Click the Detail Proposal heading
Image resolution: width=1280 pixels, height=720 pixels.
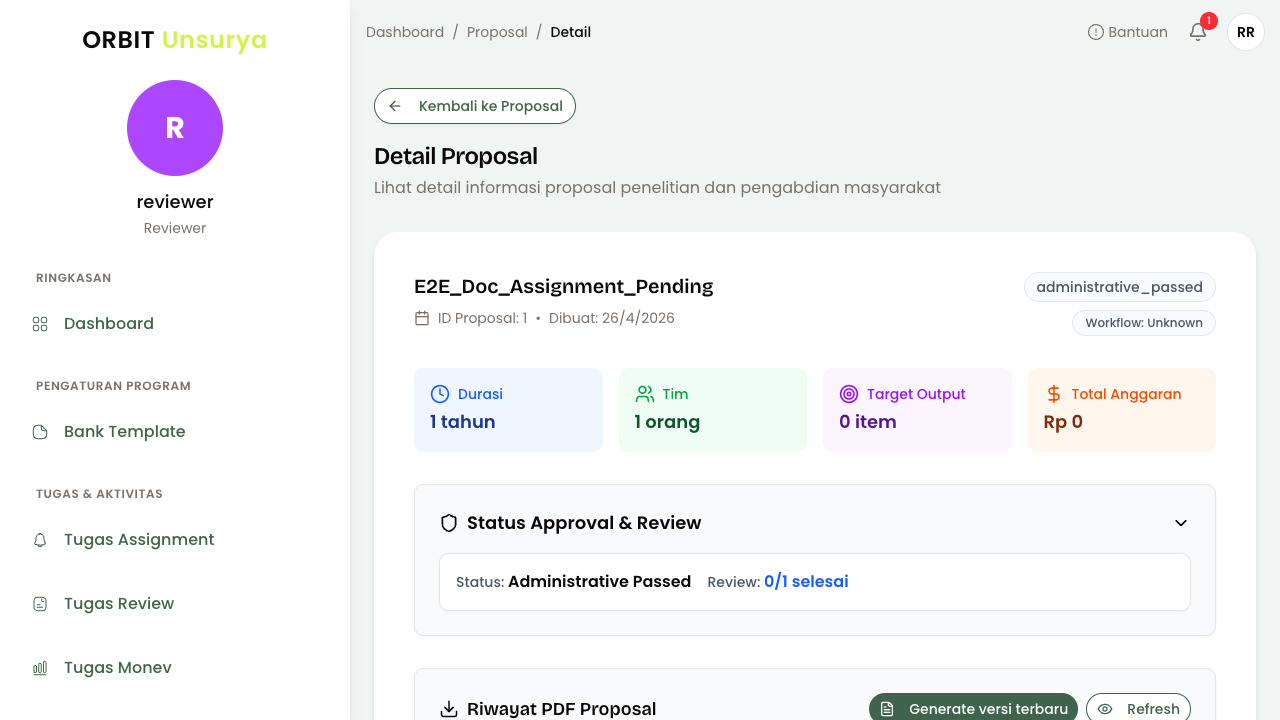tap(456, 156)
